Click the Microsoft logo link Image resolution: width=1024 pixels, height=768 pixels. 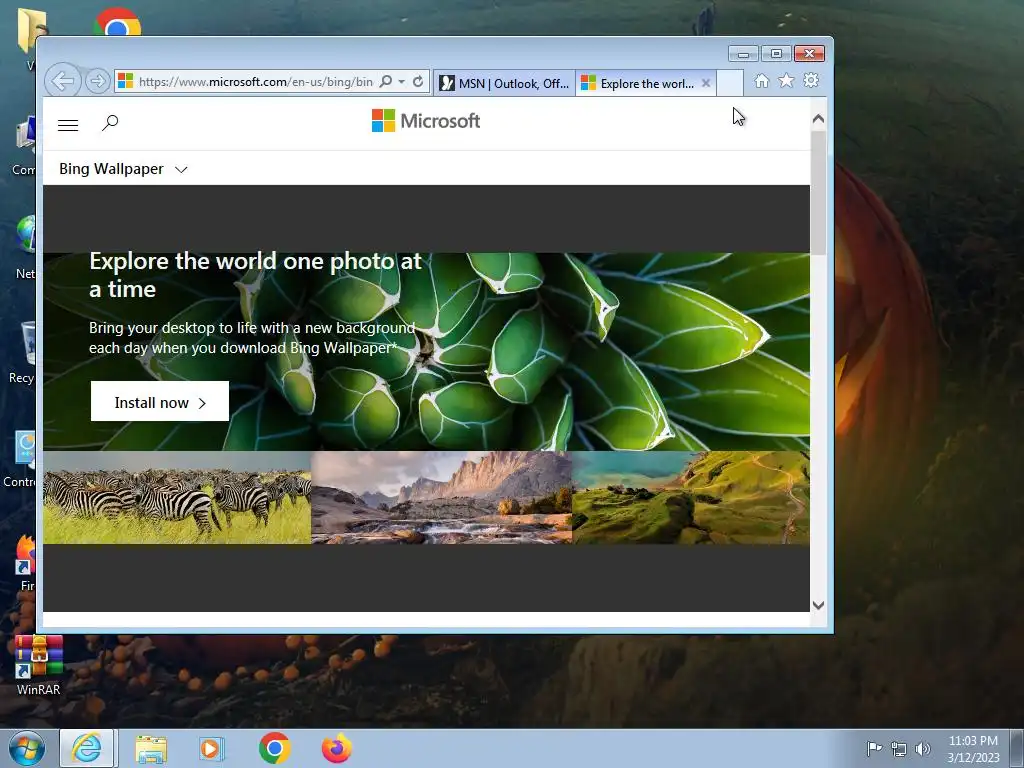(x=426, y=121)
